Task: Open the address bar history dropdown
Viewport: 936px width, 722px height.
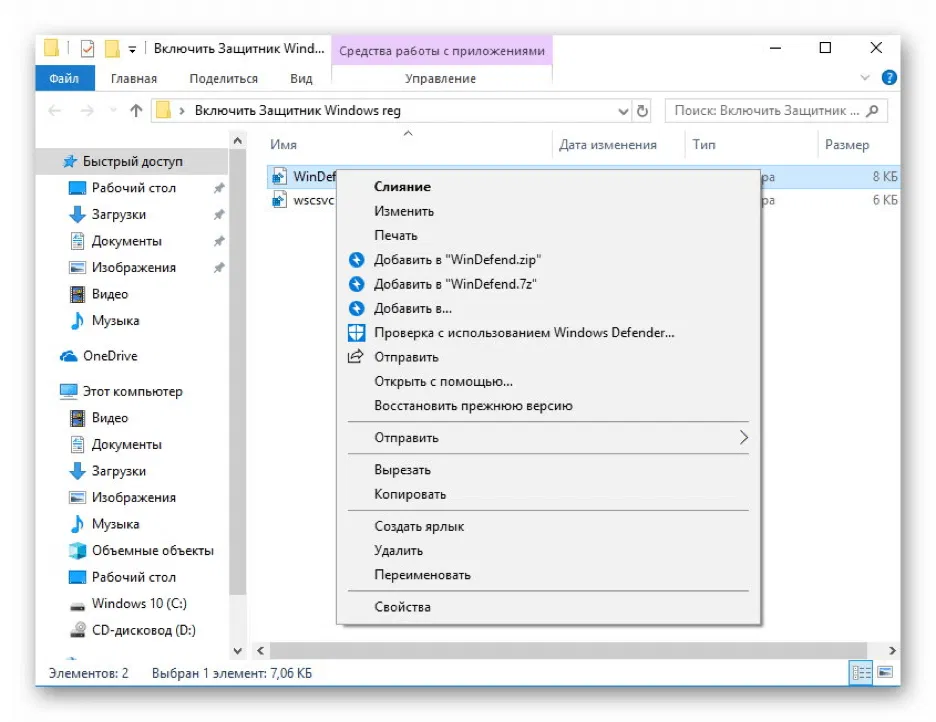Action: (x=623, y=111)
